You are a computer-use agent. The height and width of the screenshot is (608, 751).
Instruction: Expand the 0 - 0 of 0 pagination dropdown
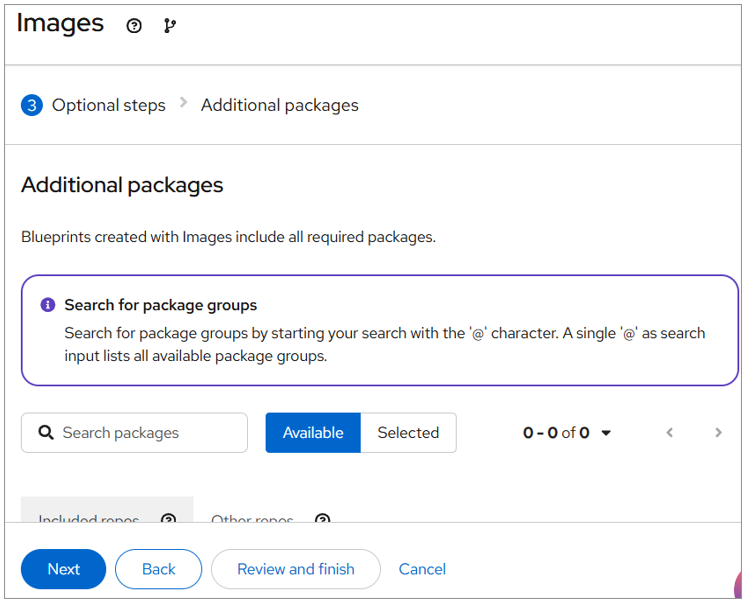pyautogui.click(x=567, y=433)
